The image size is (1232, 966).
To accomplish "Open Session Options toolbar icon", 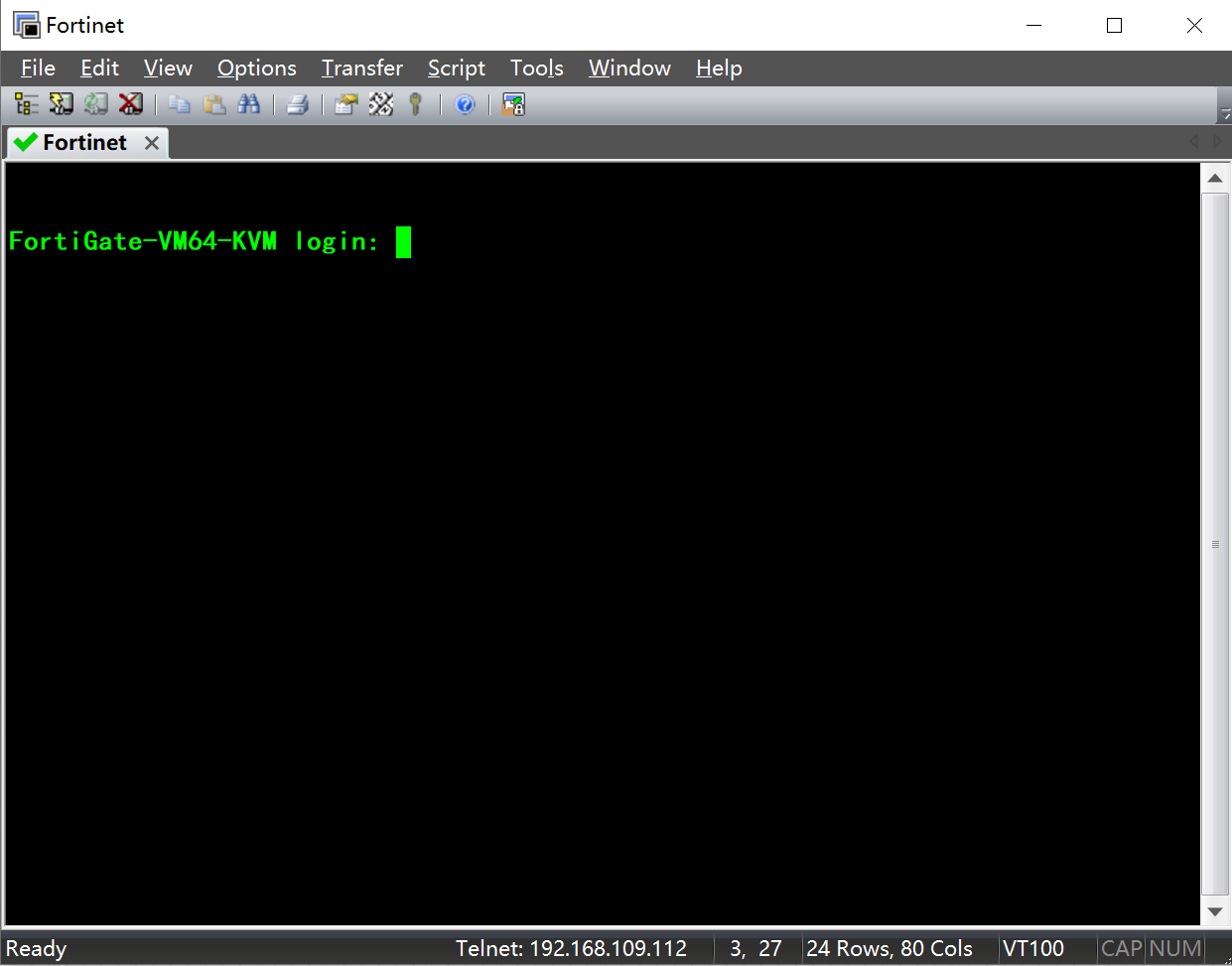I will point(346,104).
